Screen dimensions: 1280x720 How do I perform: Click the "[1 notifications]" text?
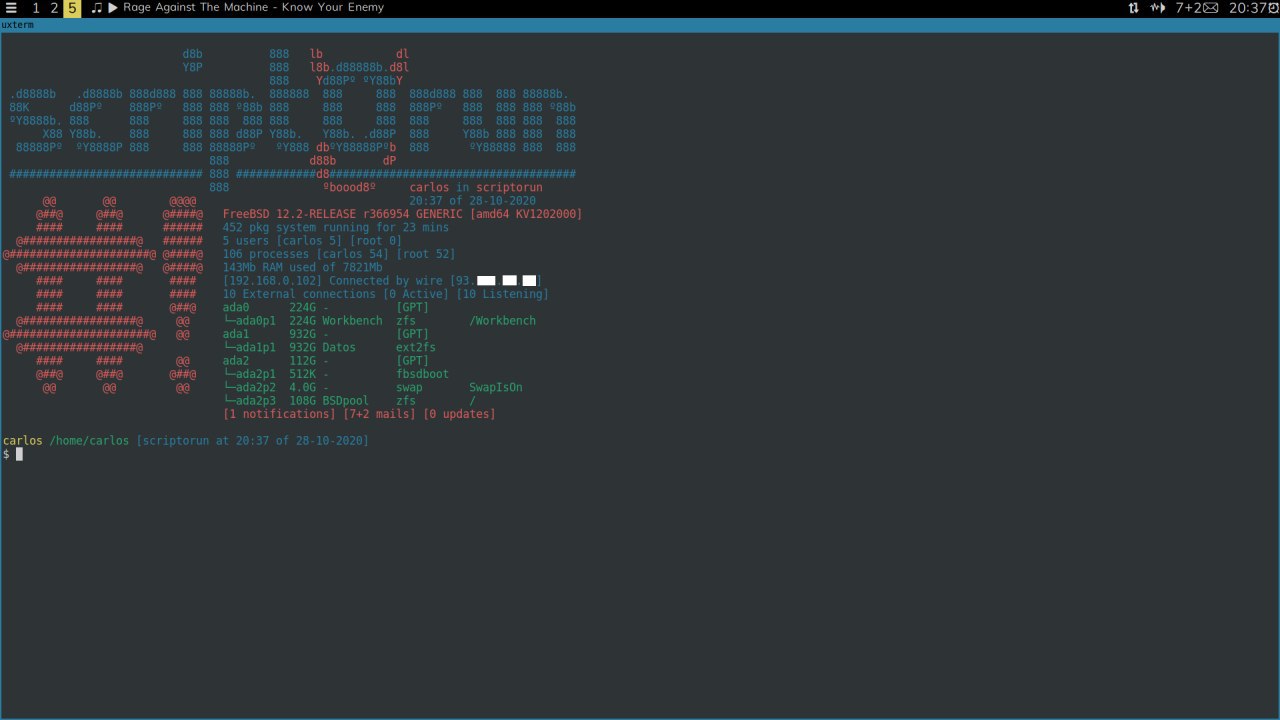pos(279,414)
